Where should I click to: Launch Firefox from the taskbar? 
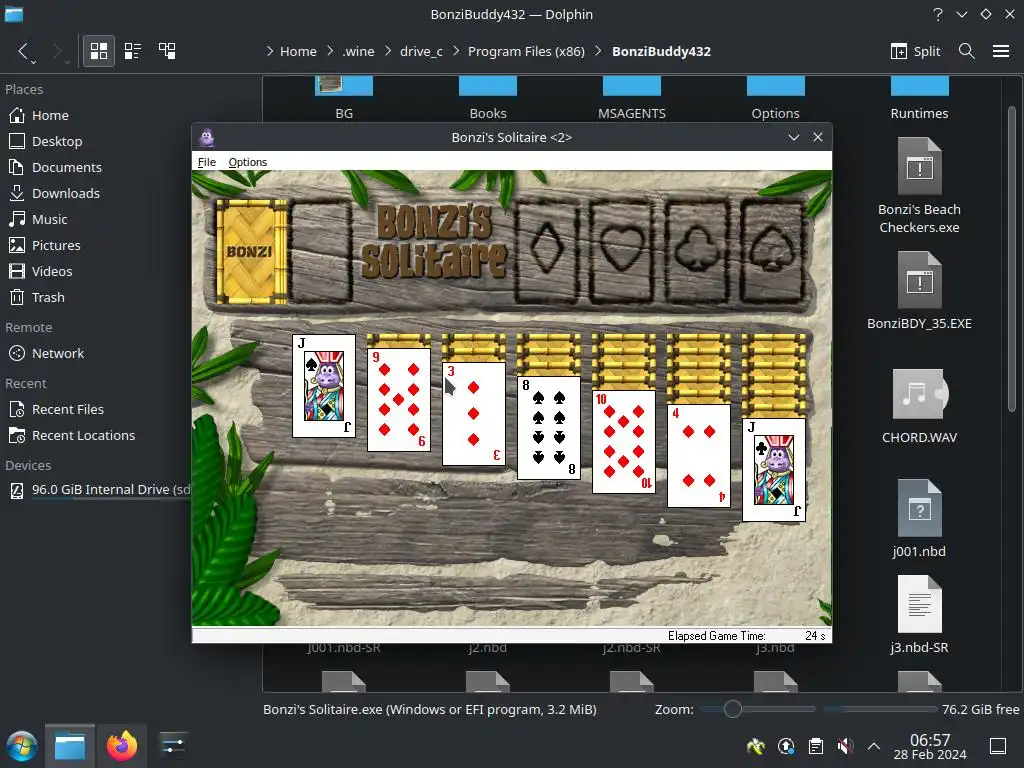click(x=121, y=746)
